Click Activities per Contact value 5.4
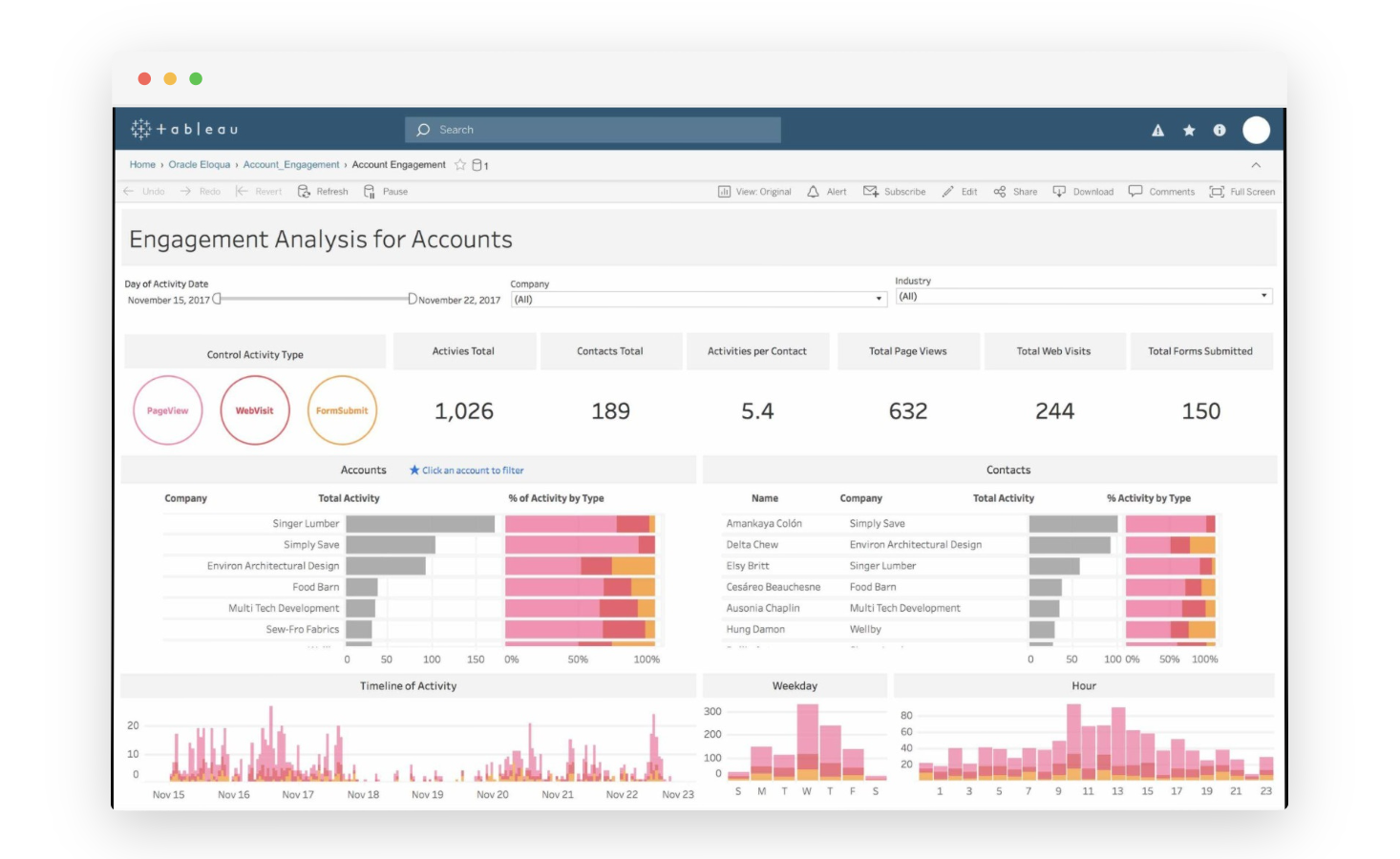The width and height of the screenshot is (1400, 859). point(757,411)
